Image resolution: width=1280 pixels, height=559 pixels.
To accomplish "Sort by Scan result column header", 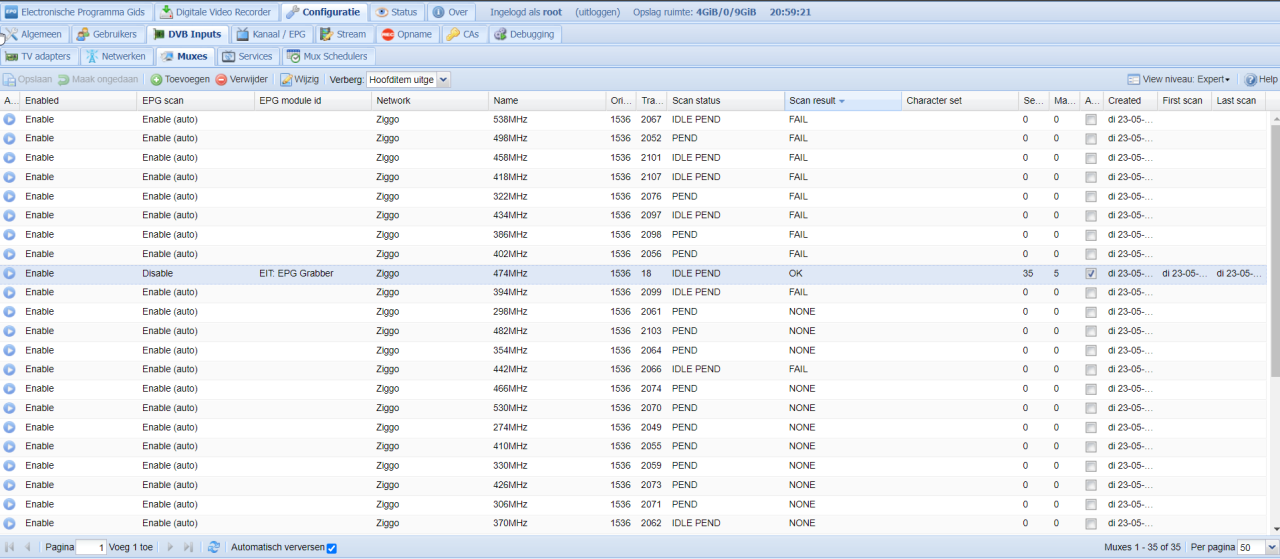I will click(x=812, y=100).
